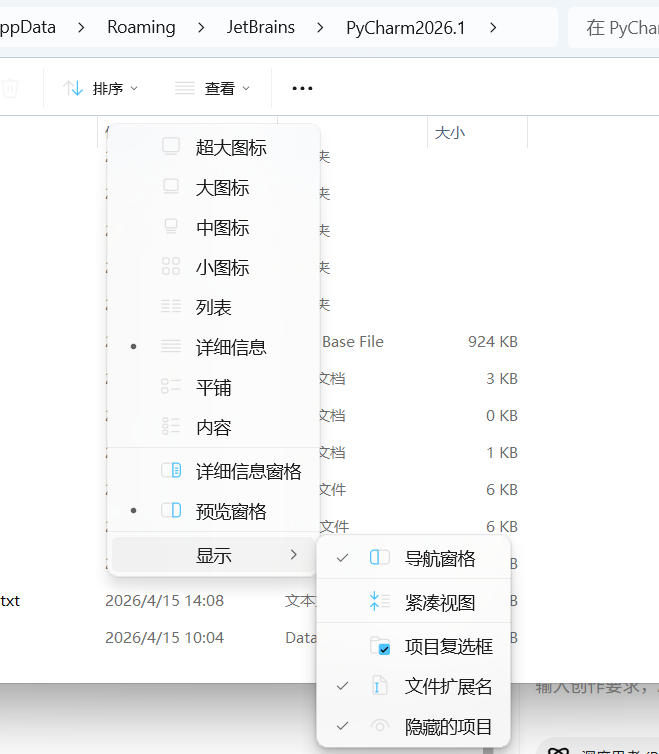Click the hidden items eye icon

(380, 726)
